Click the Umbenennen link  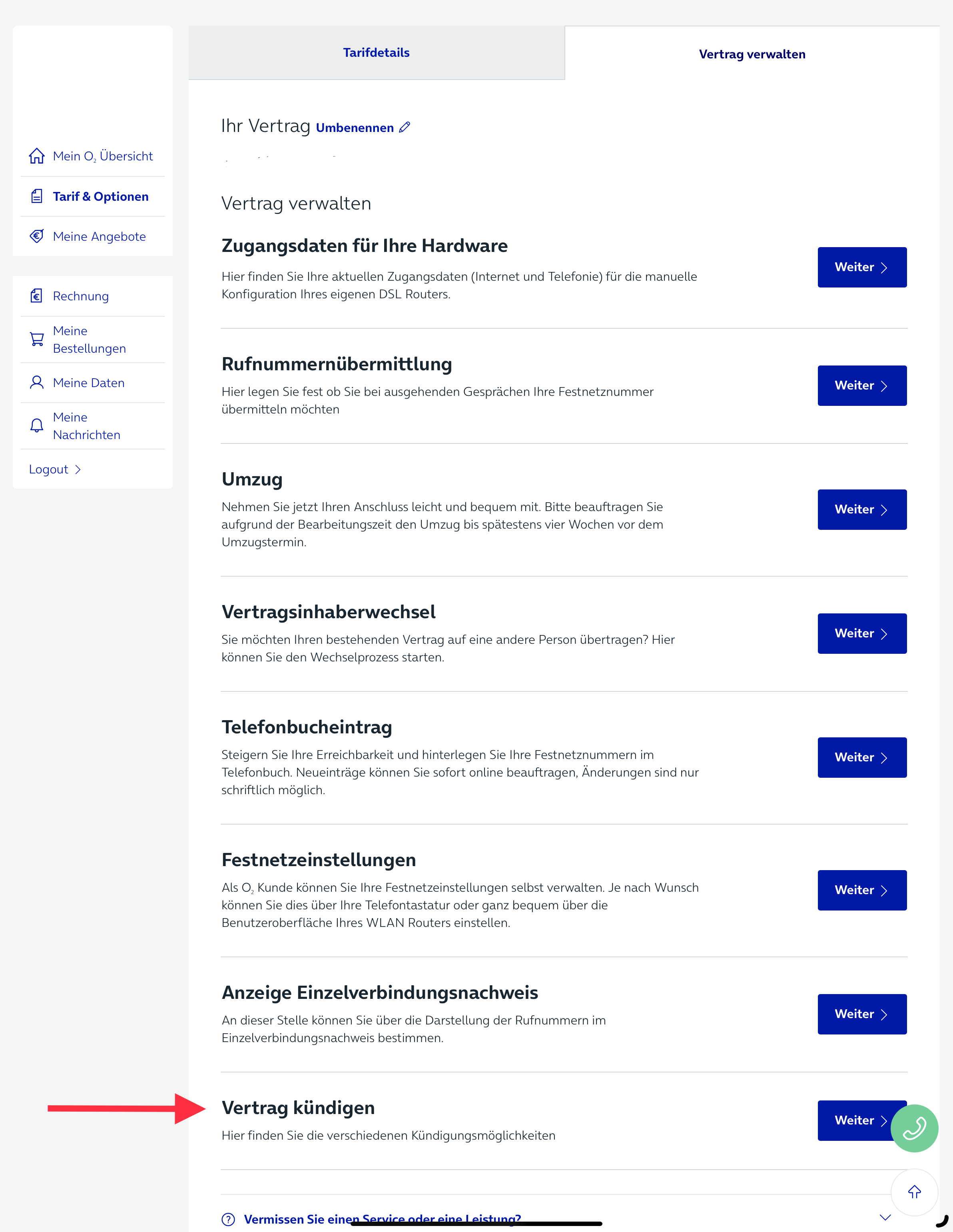pos(355,128)
